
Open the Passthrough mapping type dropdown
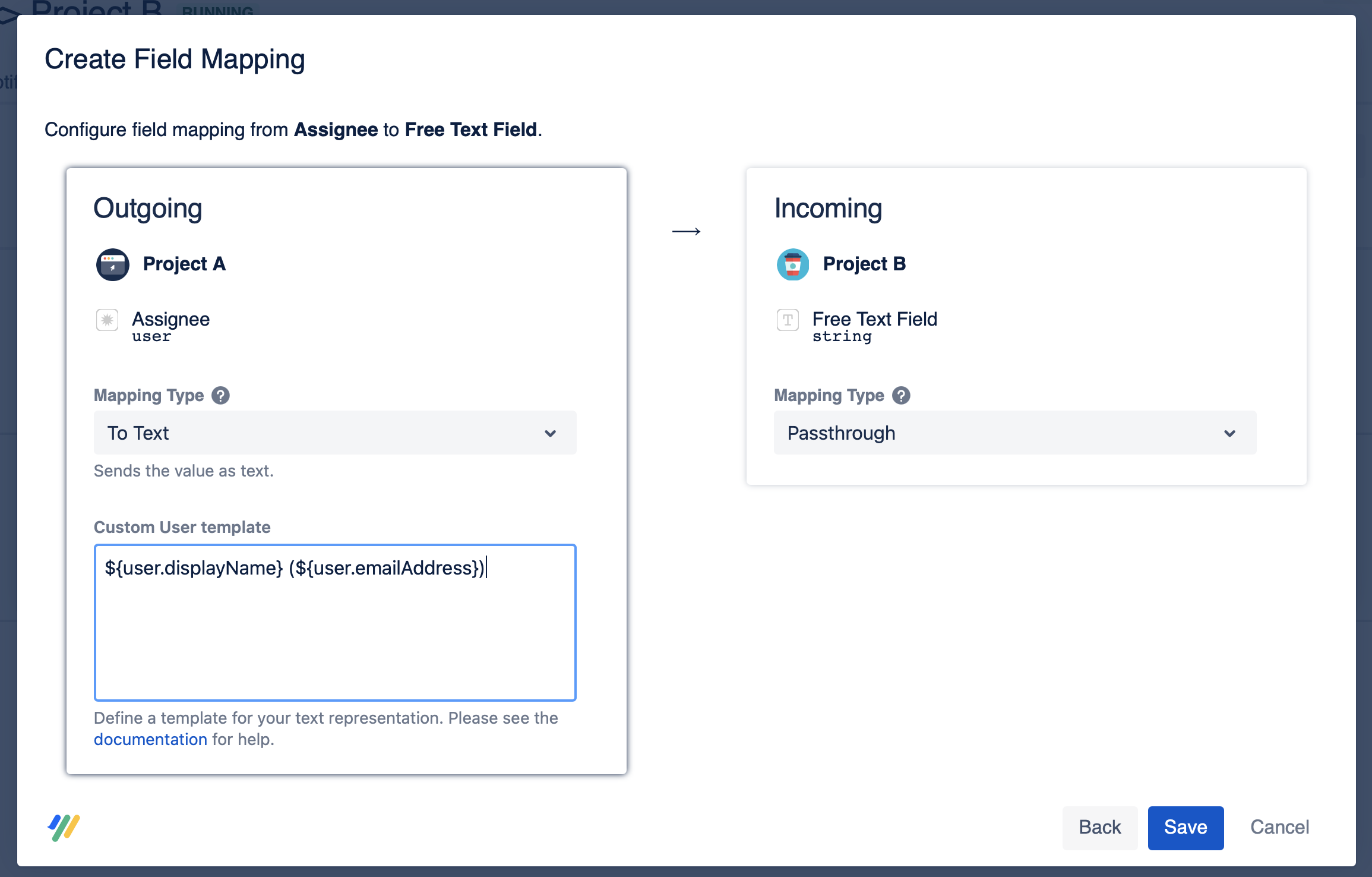click(x=1014, y=433)
